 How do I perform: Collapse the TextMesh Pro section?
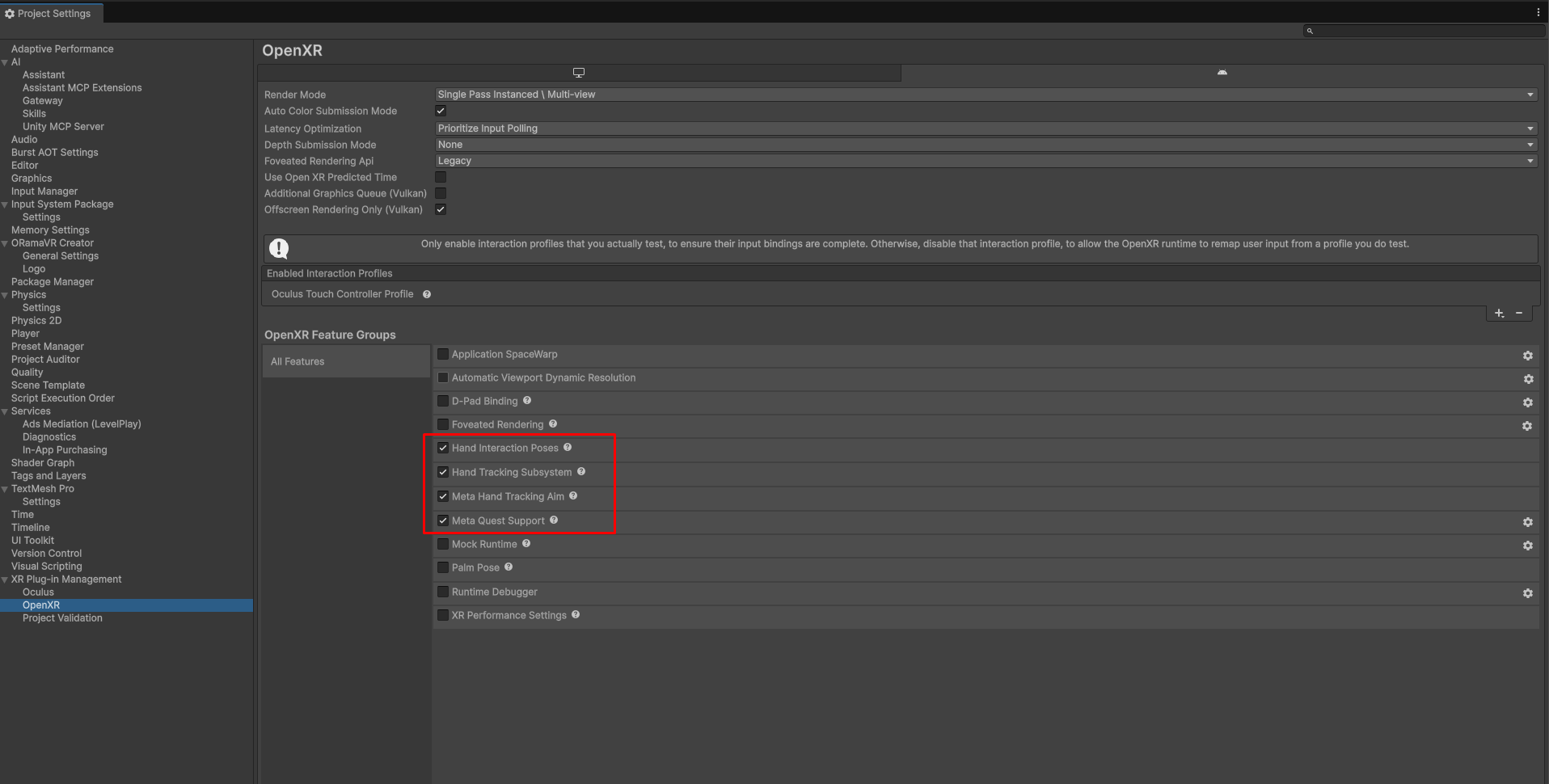coord(5,489)
